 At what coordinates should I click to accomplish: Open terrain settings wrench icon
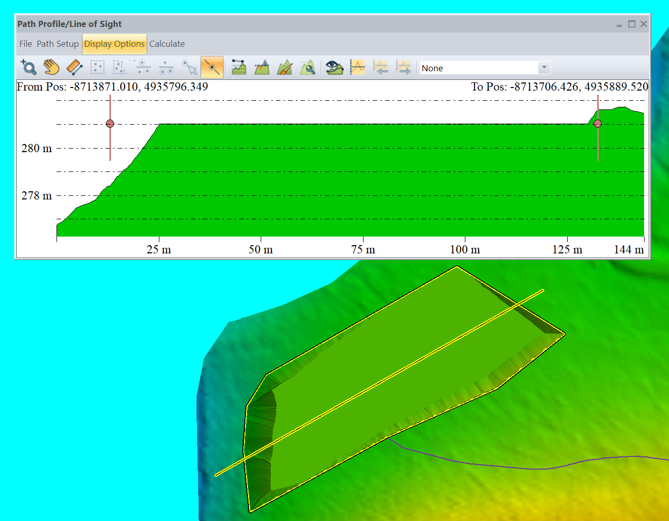pyautogui.click(x=308, y=67)
